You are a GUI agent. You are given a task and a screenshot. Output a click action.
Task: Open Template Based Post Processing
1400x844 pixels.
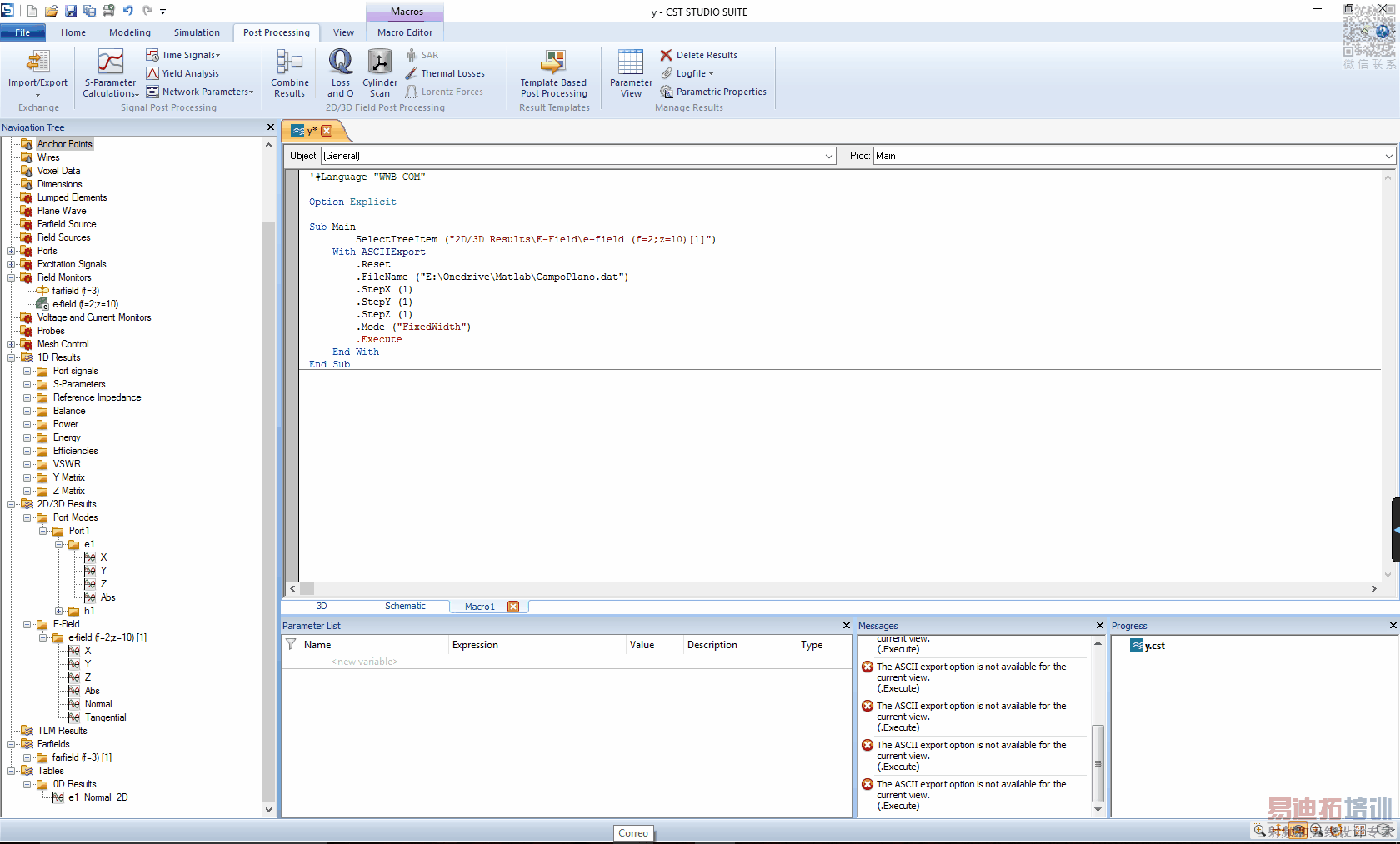tap(554, 72)
